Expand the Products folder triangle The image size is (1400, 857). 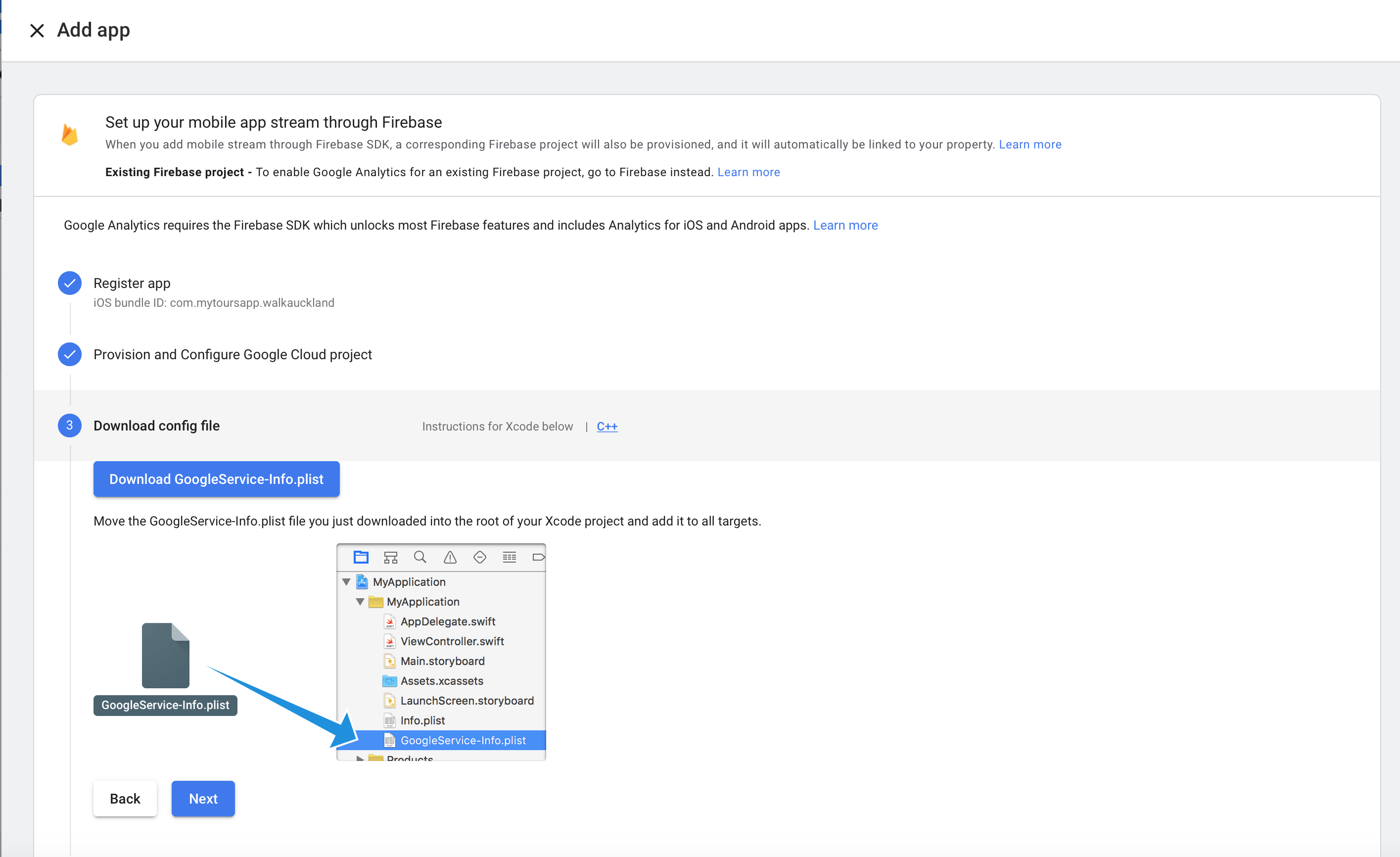coord(360,758)
